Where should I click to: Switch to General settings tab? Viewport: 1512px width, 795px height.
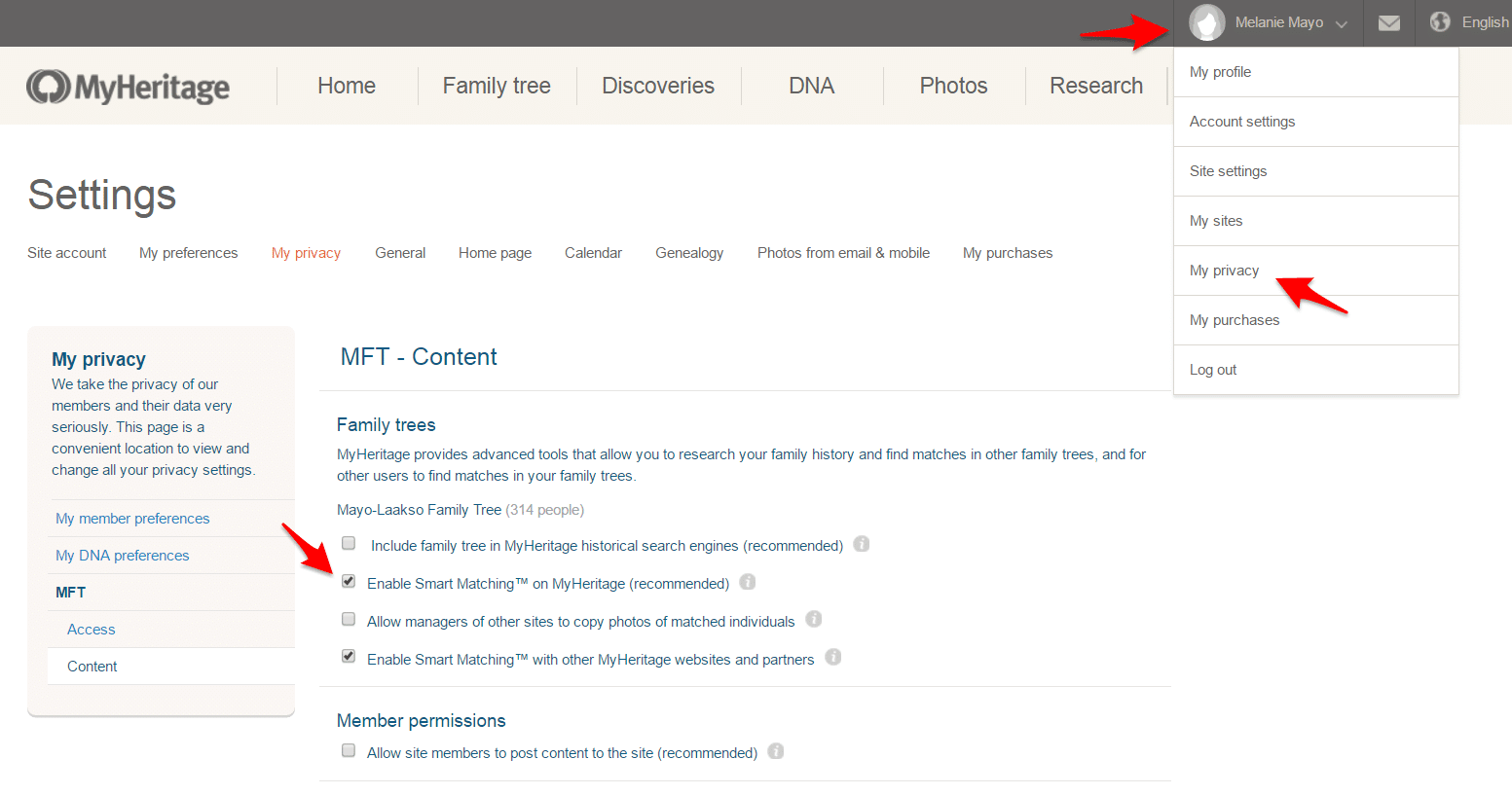click(400, 253)
